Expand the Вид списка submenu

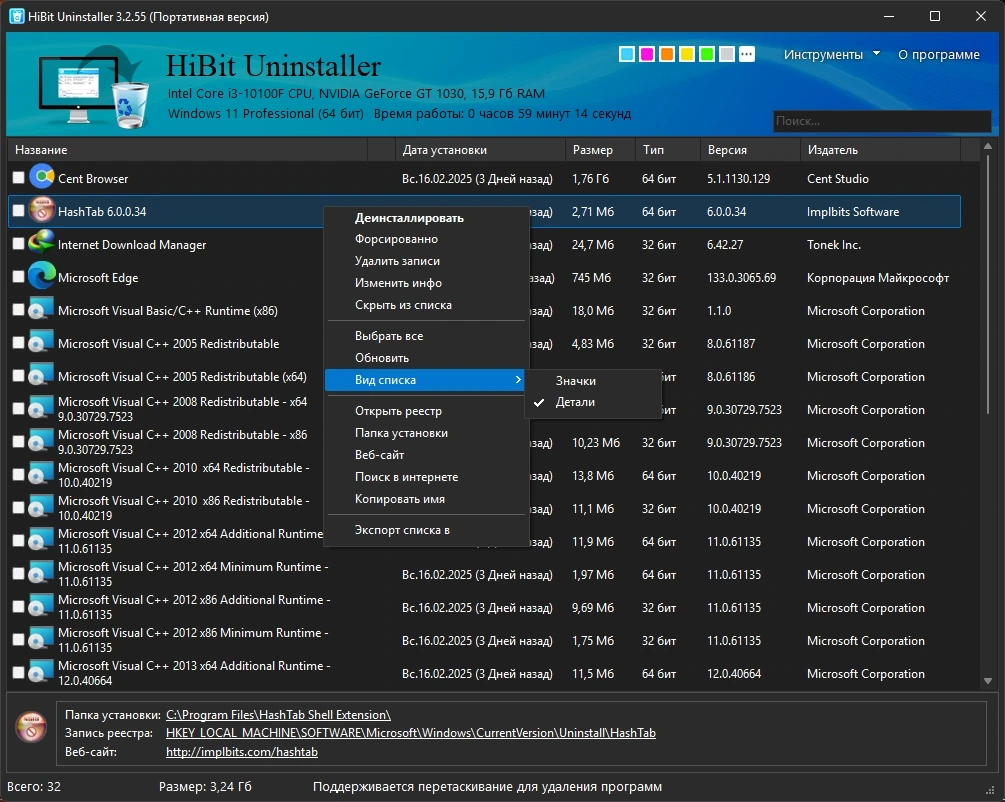(425, 380)
